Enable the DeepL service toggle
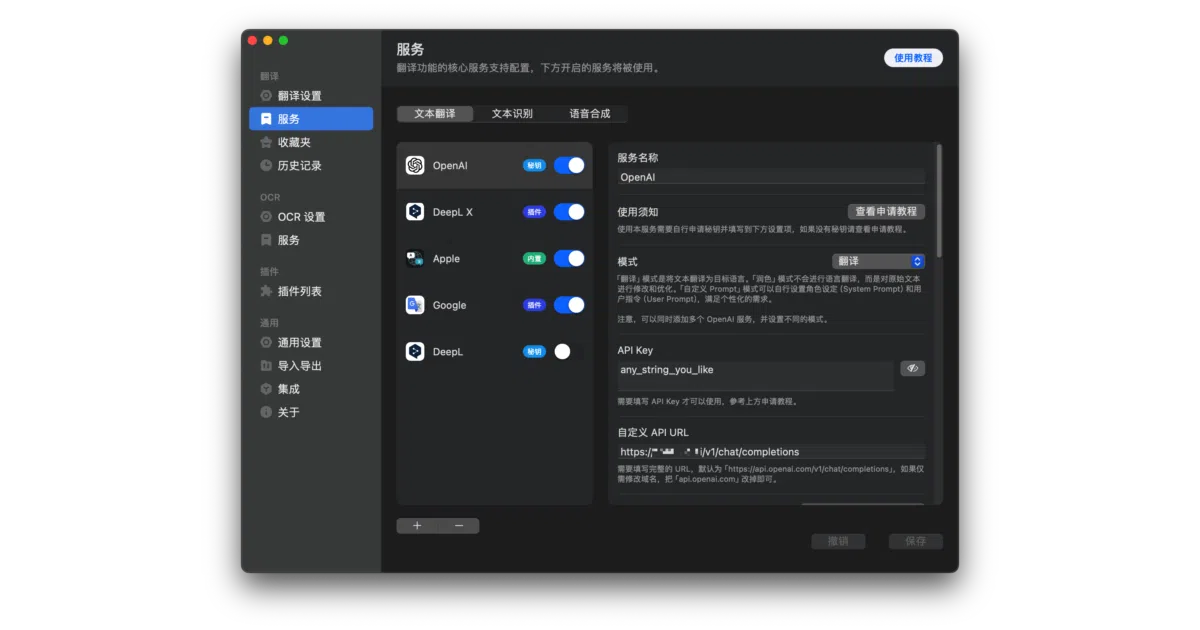 click(x=569, y=351)
